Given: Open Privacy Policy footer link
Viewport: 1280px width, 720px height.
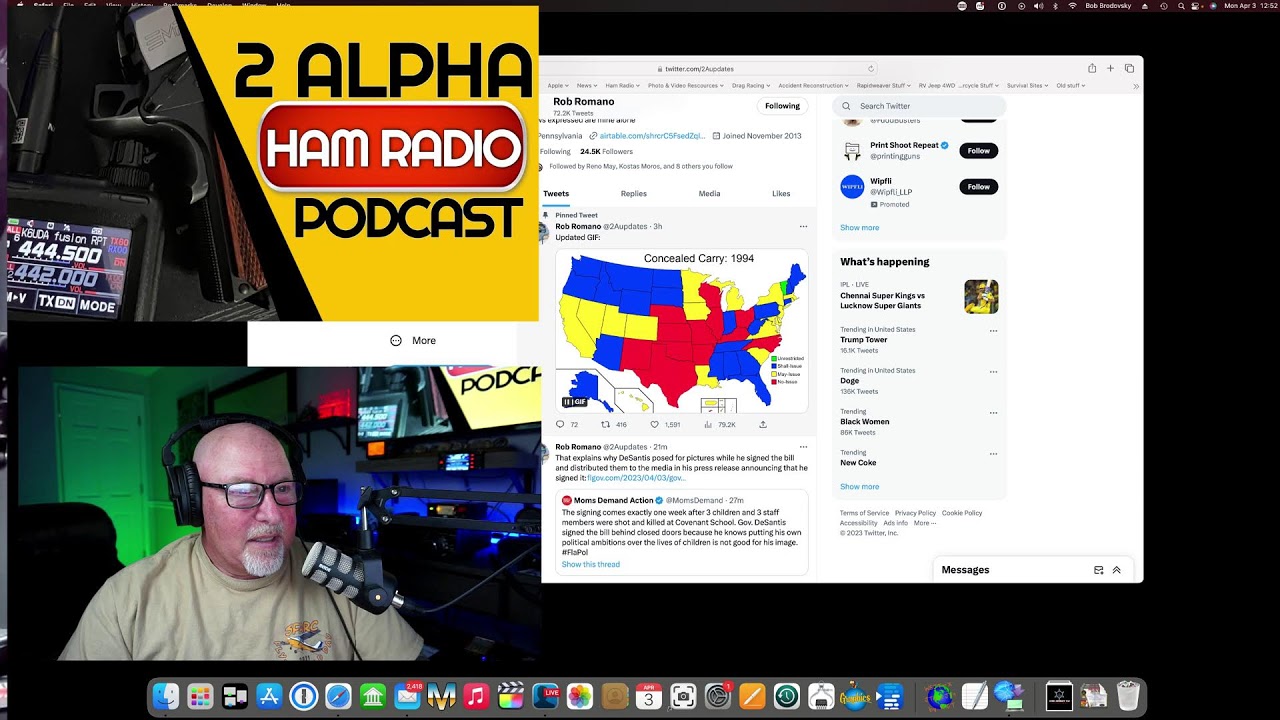Looking at the screenshot, I should [915, 513].
